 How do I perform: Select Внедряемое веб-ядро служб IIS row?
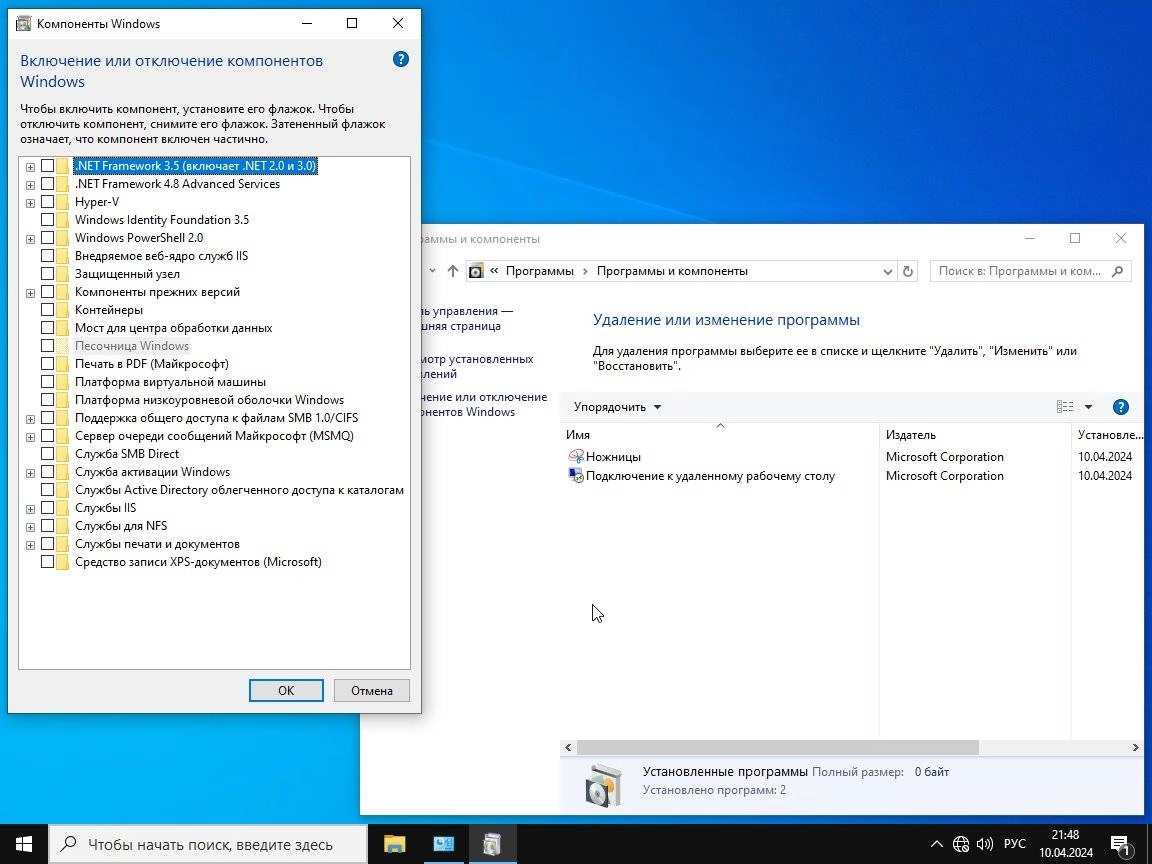(162, 256)
